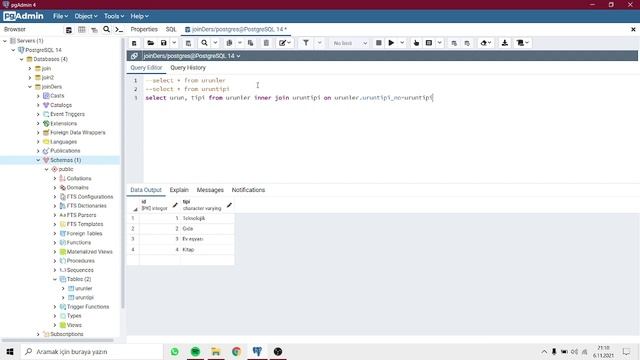Collapse the Tables (2) node
Screen dimensions: 640x360
55,279
